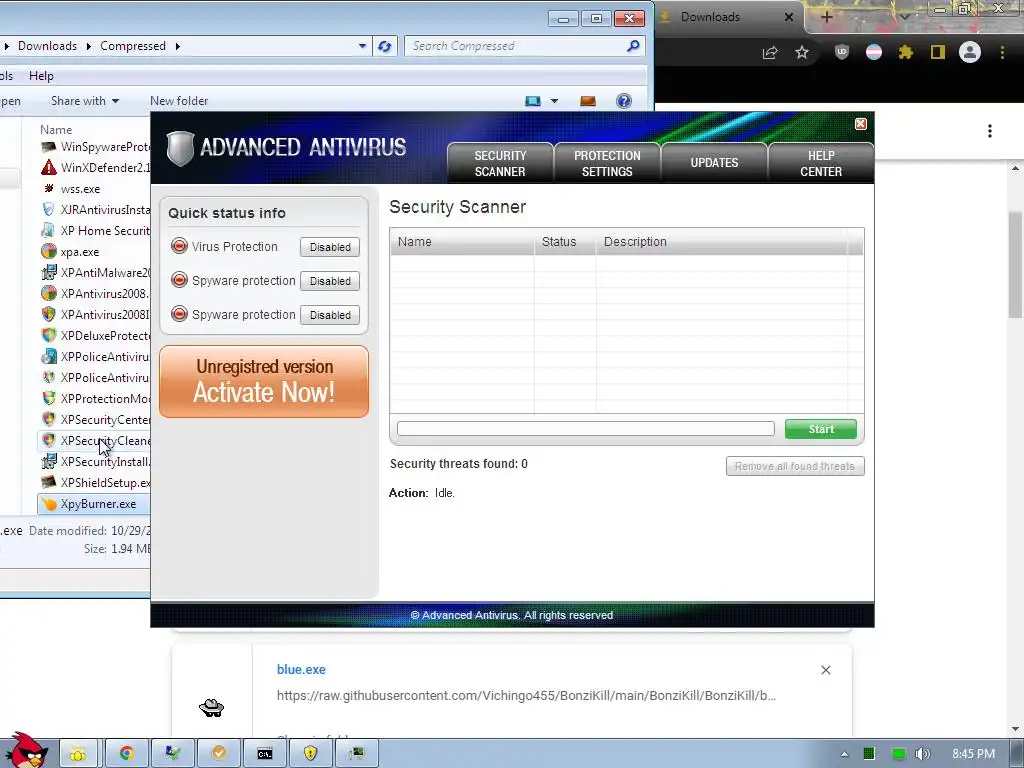Viewport: 1024px width, 768px height.
Task: Open the Chrome main menu dots
Action: [1002, 52]
